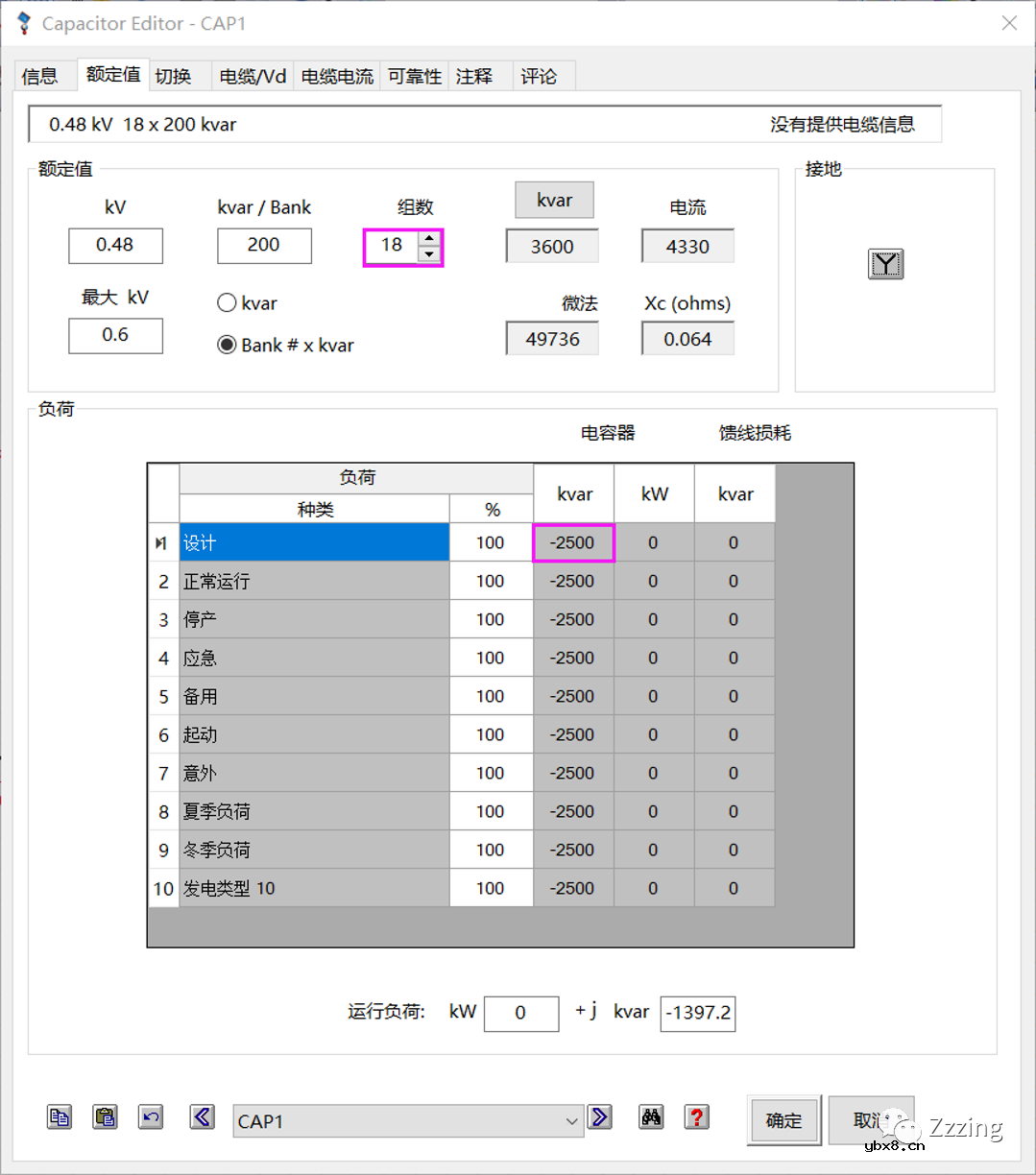This screenshot has width=1036, height=1175.
Task: Click the Copy icon on bottom toolbar
Action: 59,1116
